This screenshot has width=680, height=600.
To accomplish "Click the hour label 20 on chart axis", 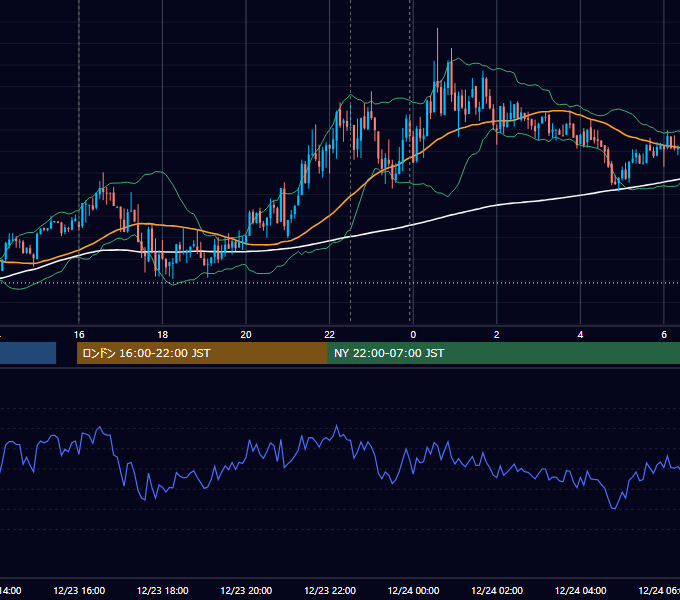I will pos(246,335).
